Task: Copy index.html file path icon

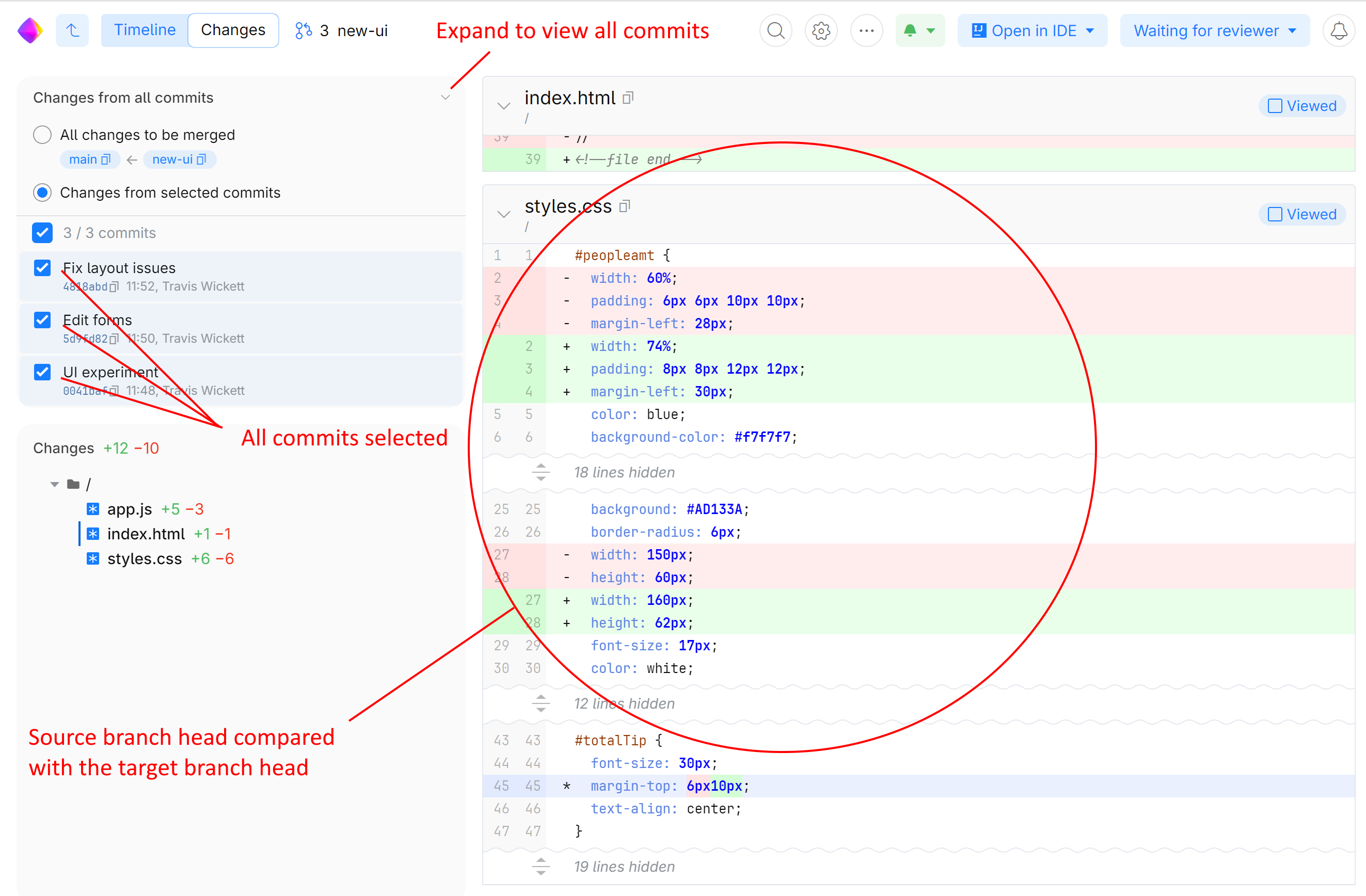Action: (628, 98)
